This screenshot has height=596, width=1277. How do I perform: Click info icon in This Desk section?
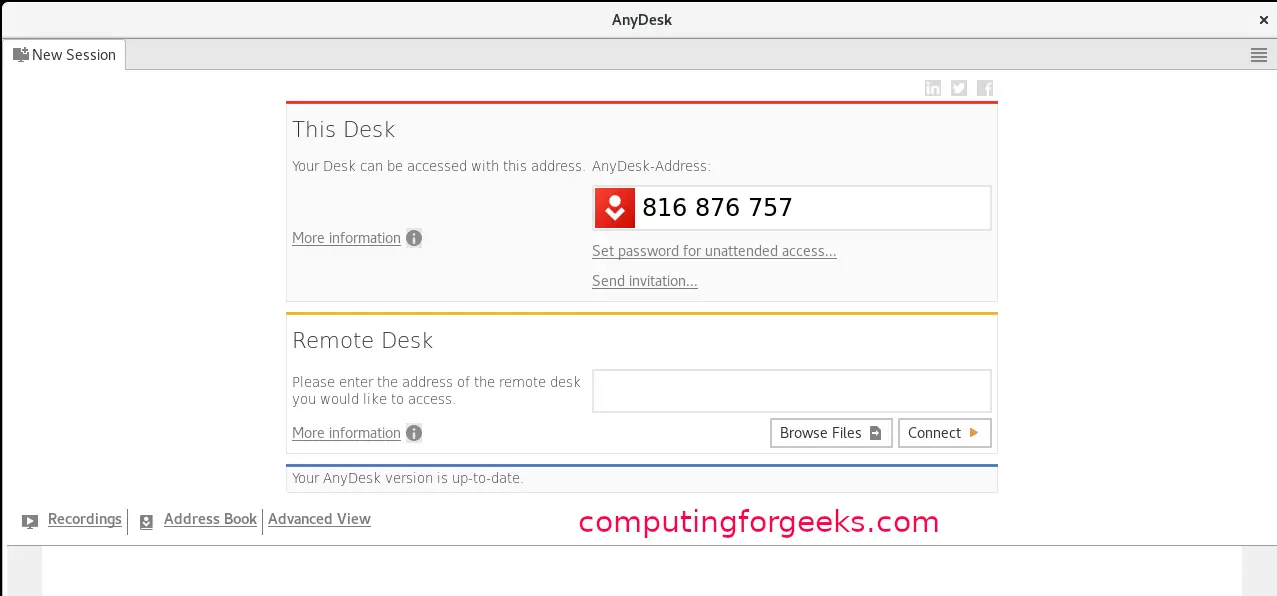tap(414, 238)
